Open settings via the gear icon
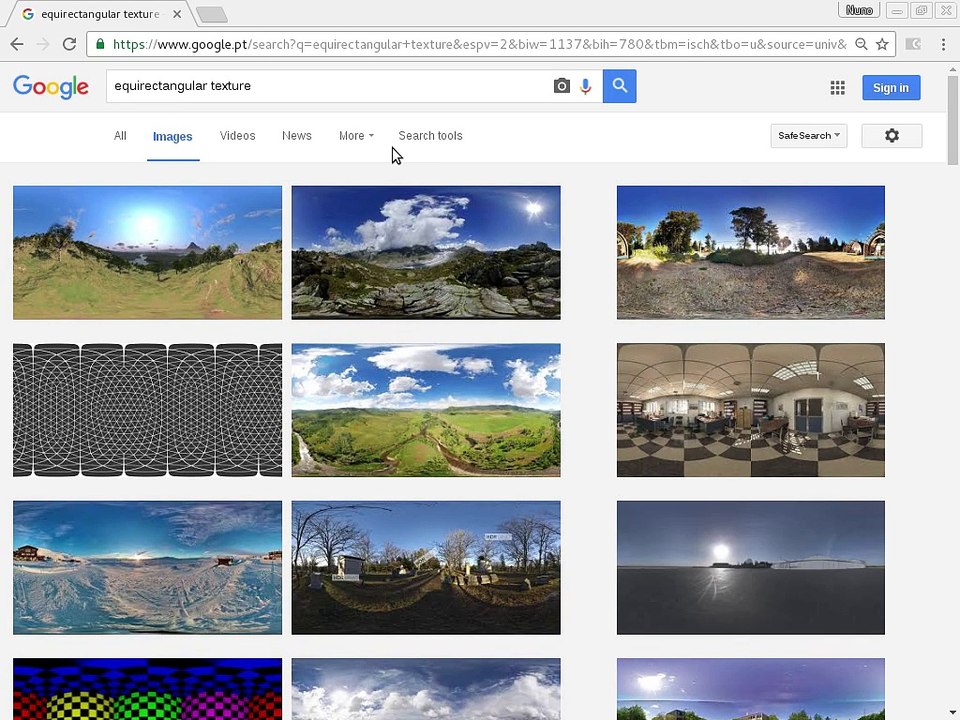This screenshot has height=720, width=960. (891, 135)
